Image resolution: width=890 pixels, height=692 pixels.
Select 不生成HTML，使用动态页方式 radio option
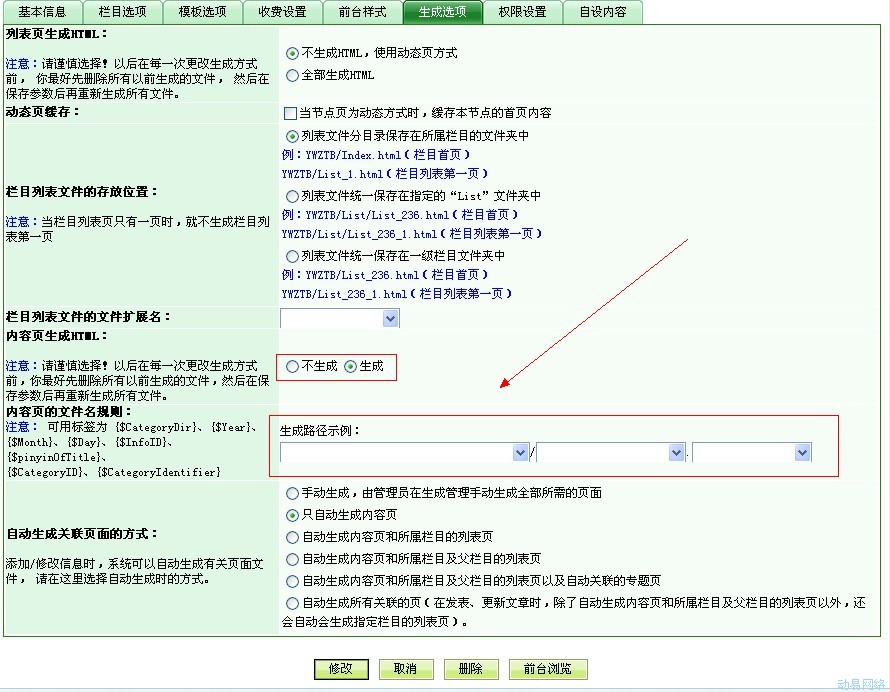coord(292,53)
